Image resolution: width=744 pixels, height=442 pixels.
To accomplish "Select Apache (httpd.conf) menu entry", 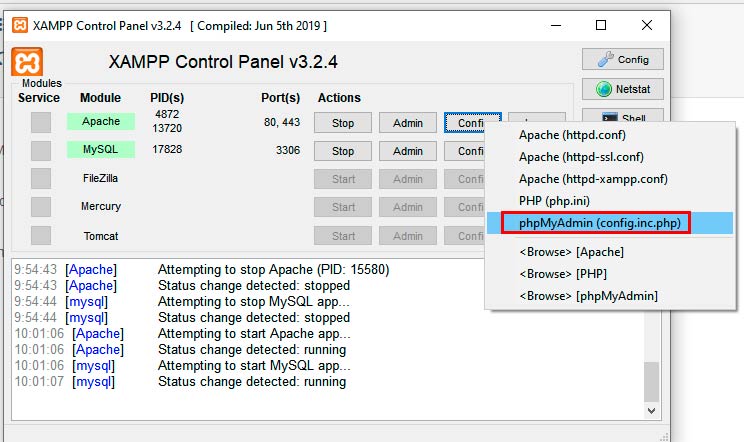I will click(610, 135).
